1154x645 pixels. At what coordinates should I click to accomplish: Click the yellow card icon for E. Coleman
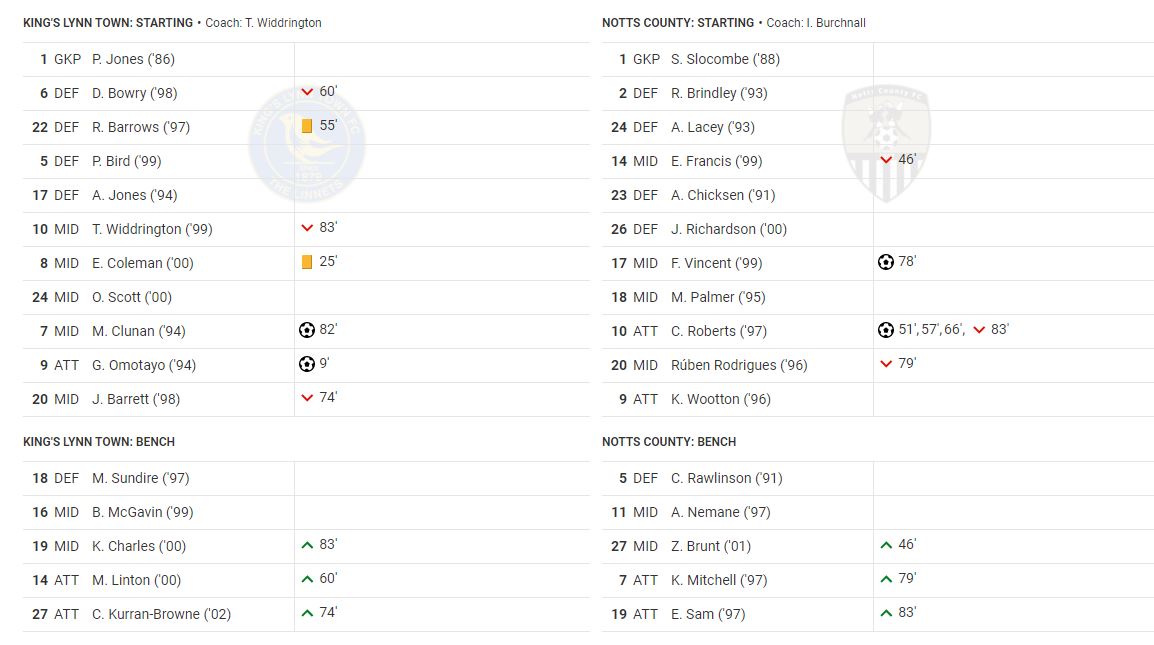[307, 262]
